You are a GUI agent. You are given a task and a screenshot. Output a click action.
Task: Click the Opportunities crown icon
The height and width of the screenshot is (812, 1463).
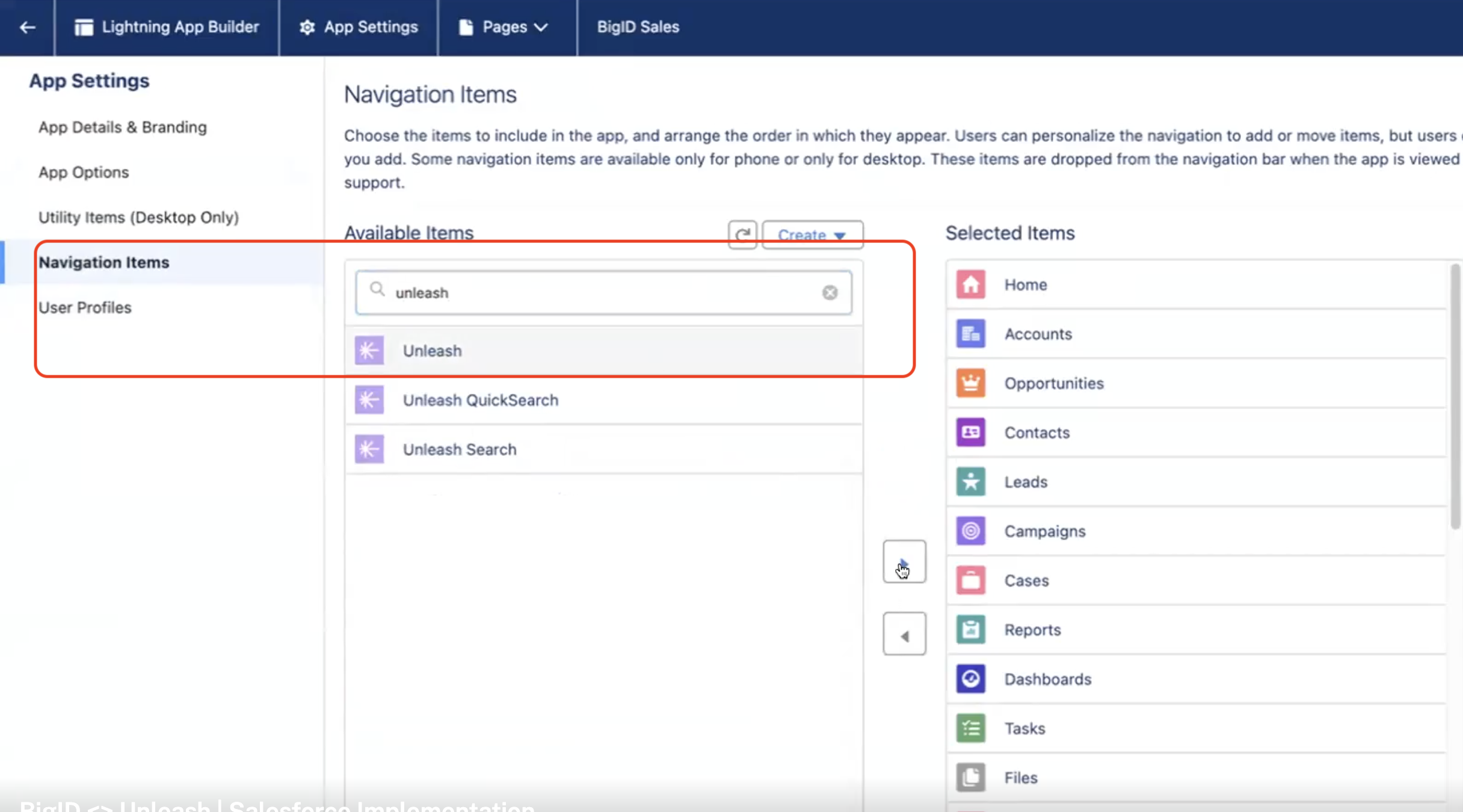click(x=970, y=383)
